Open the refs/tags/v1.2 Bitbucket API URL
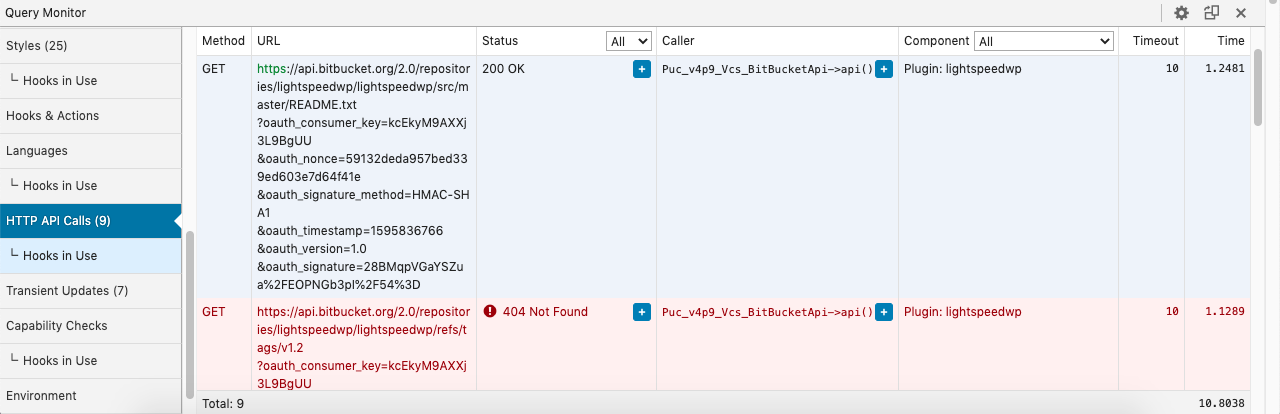The image size is (1280, 414). point(363,347)
